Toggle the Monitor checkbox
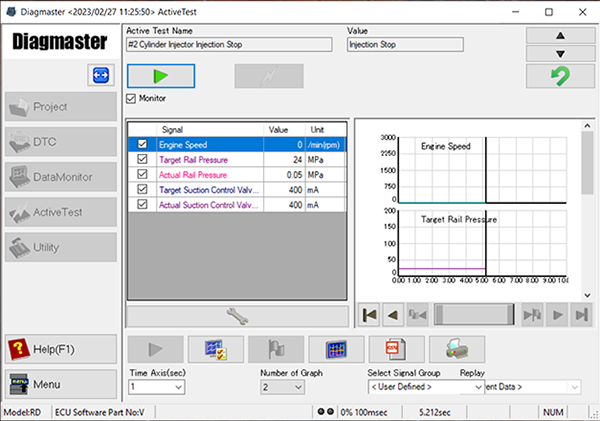This screenshot has width=600, height=421. pyautogui.click(x=131, y=98)
